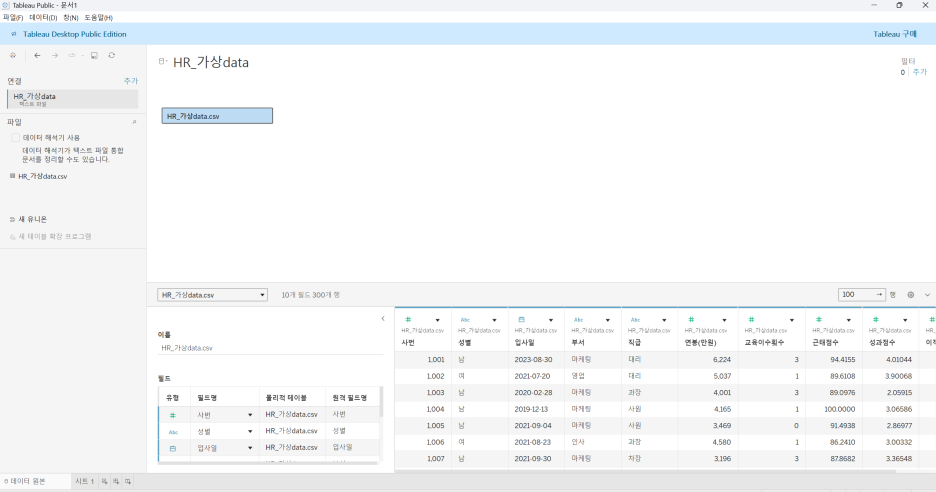Click the Abc type icon of the 직급 column
Viewport: 936px width, 492px height.
(x=635, y=319)
